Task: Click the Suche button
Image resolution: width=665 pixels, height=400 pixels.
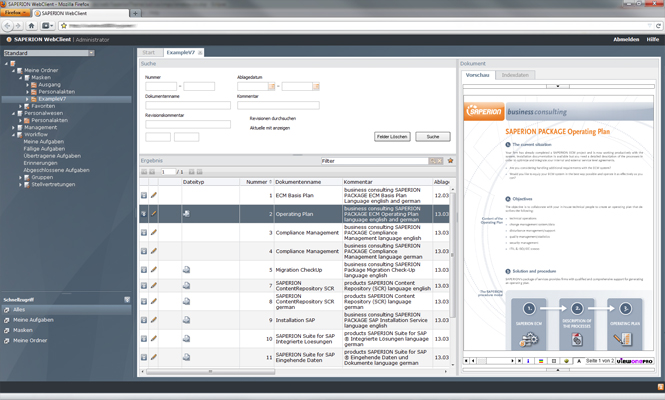Action: (433, 137)
